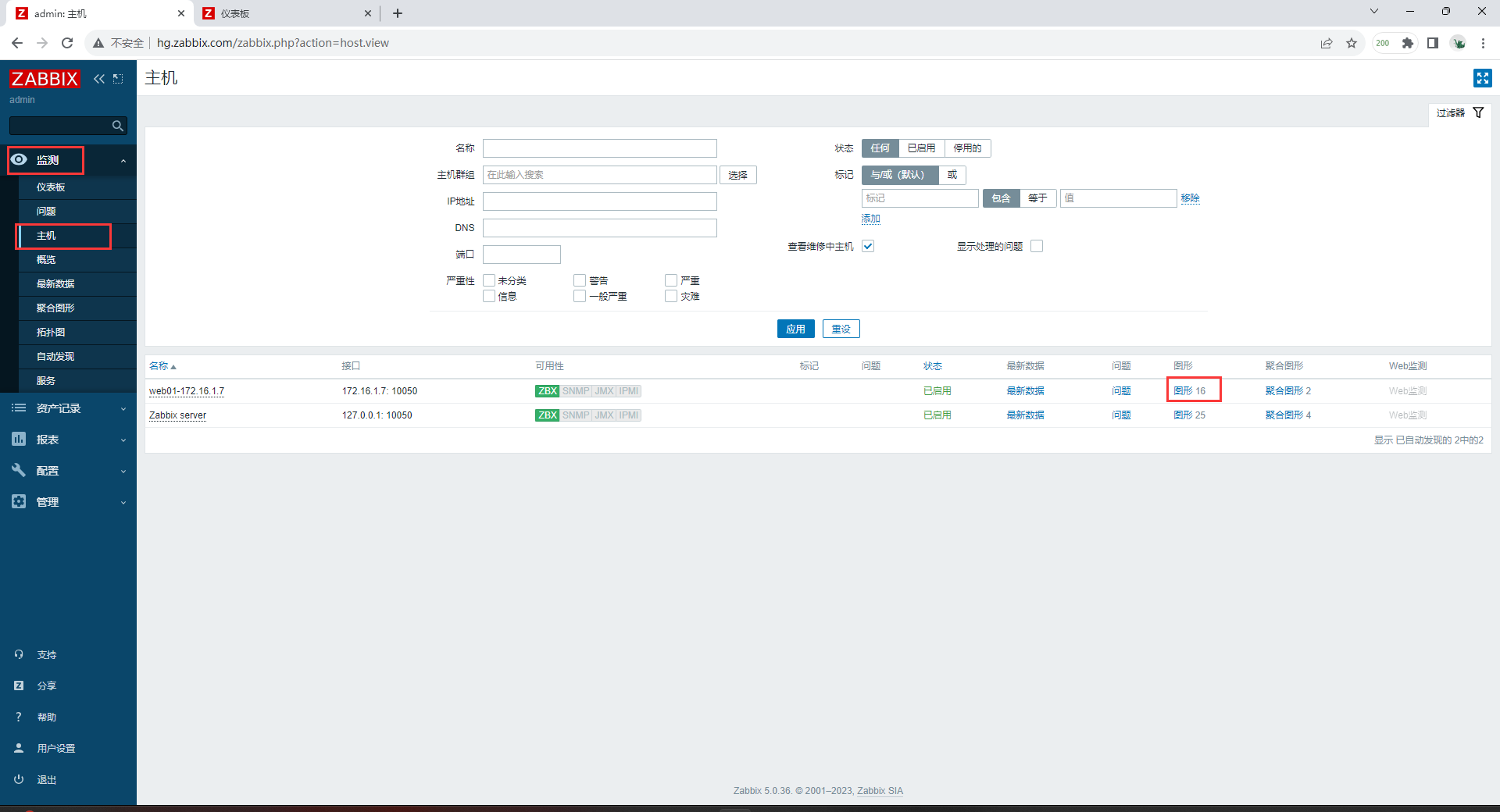
Task: Expand 管理 menu chevron
Action: tap(123, 502)
